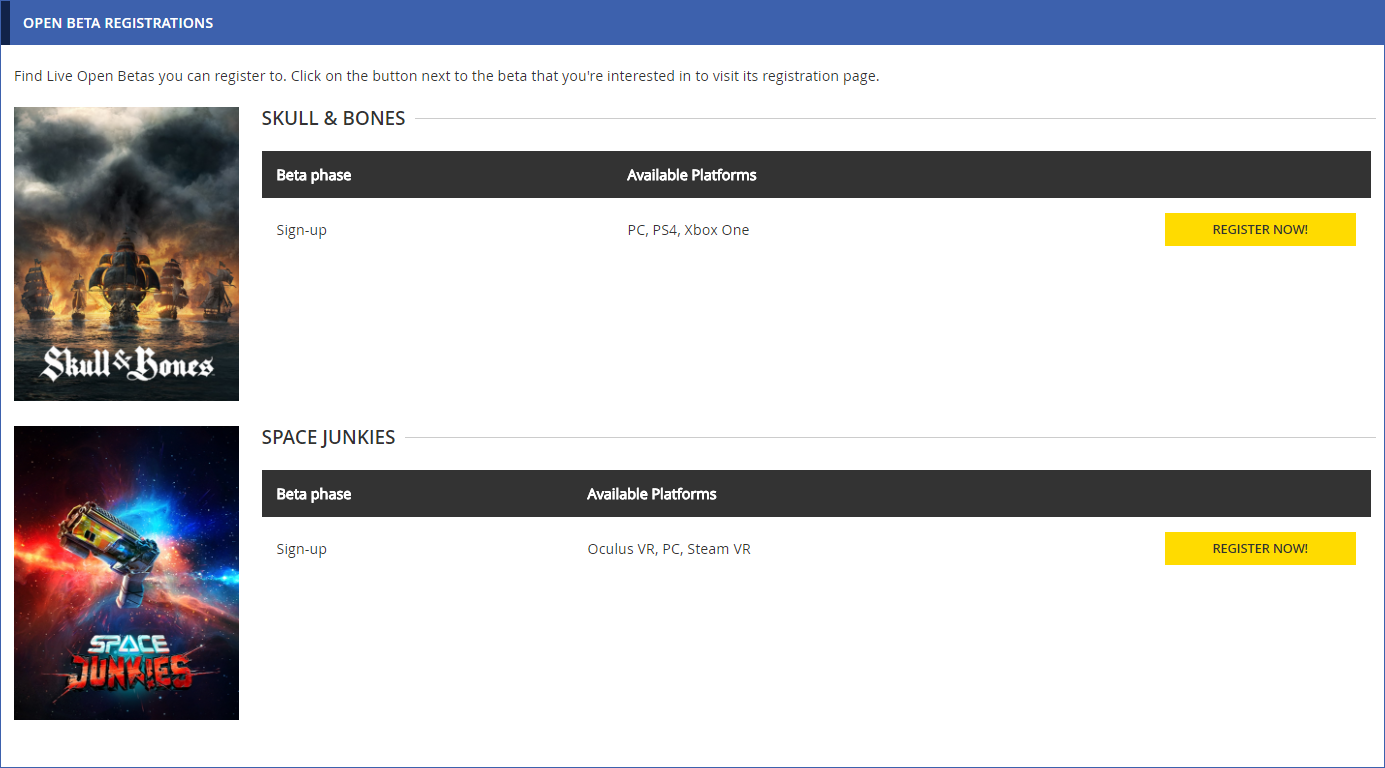Click the Skull & Bones section title
The height and width of the screenshot is (768, 1385).
[x=333, y=118]
